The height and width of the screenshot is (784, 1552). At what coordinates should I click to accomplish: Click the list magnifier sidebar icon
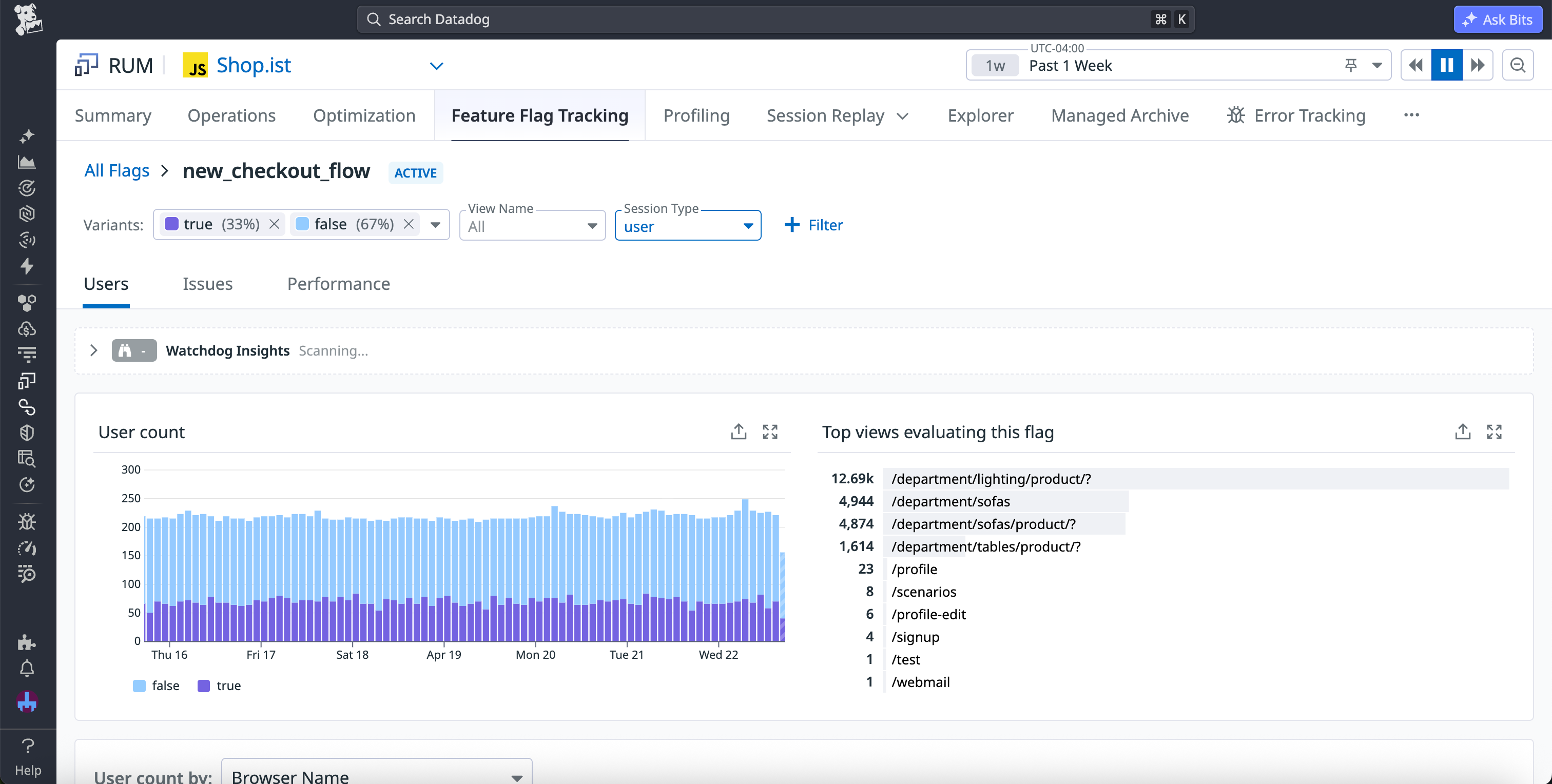27,574
